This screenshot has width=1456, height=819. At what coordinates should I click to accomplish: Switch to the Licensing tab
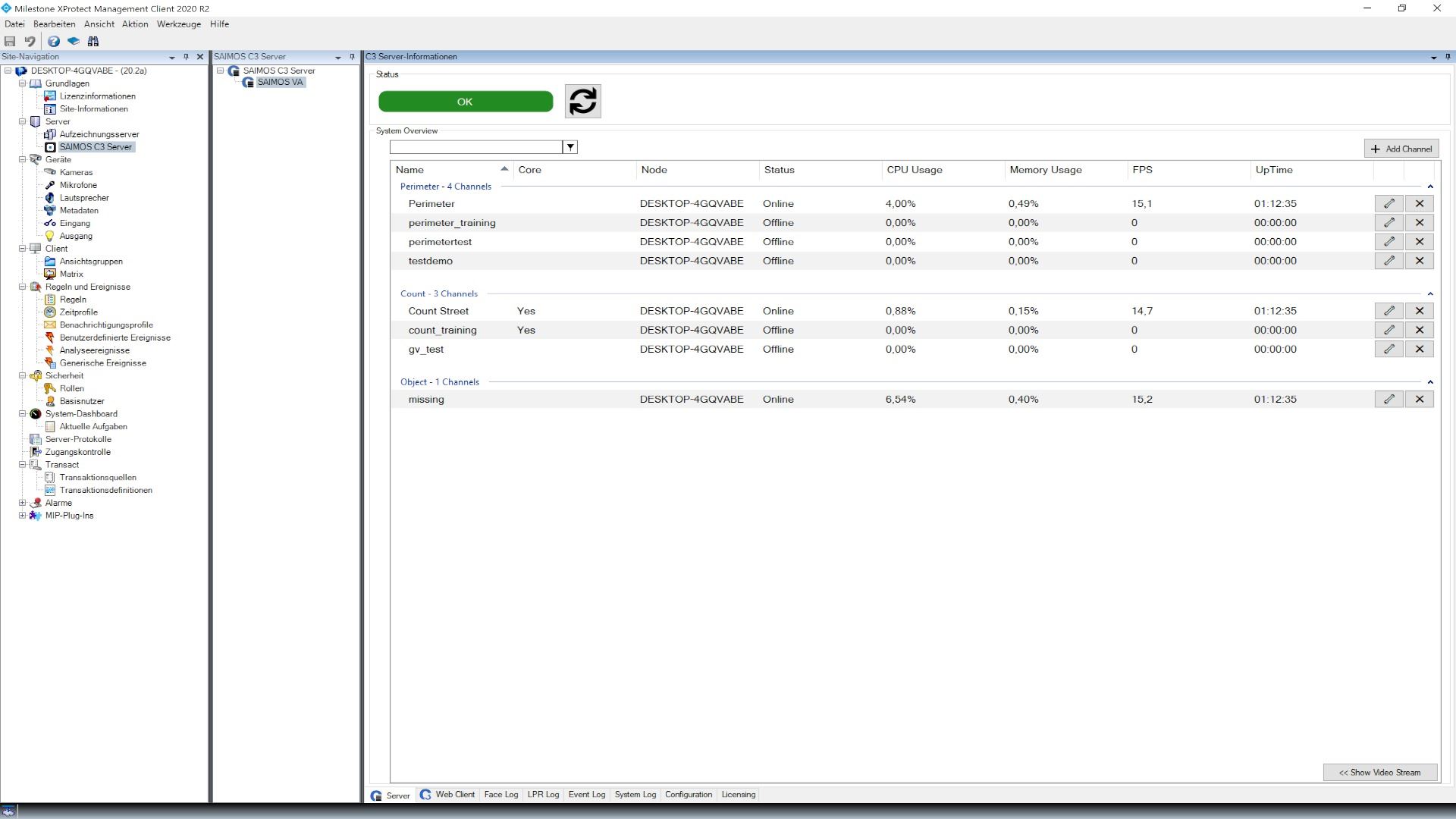coord(739,795)
